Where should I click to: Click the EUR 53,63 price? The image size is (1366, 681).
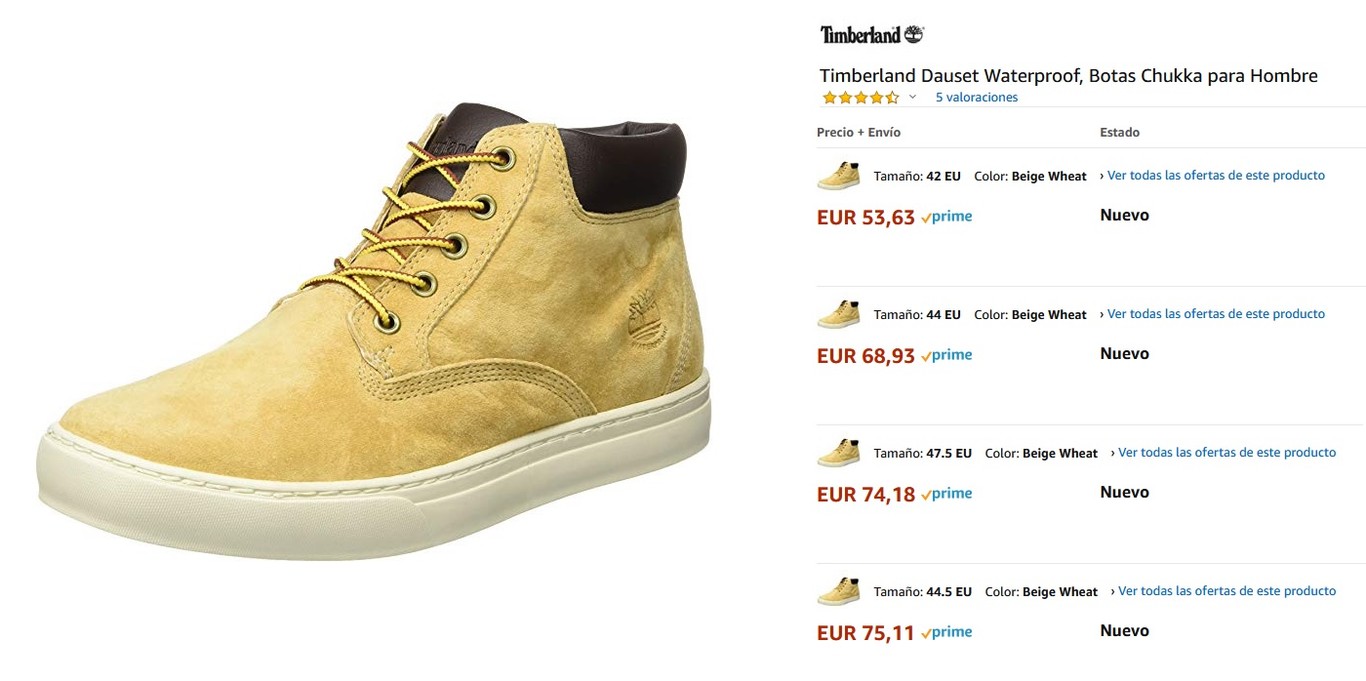865,217
